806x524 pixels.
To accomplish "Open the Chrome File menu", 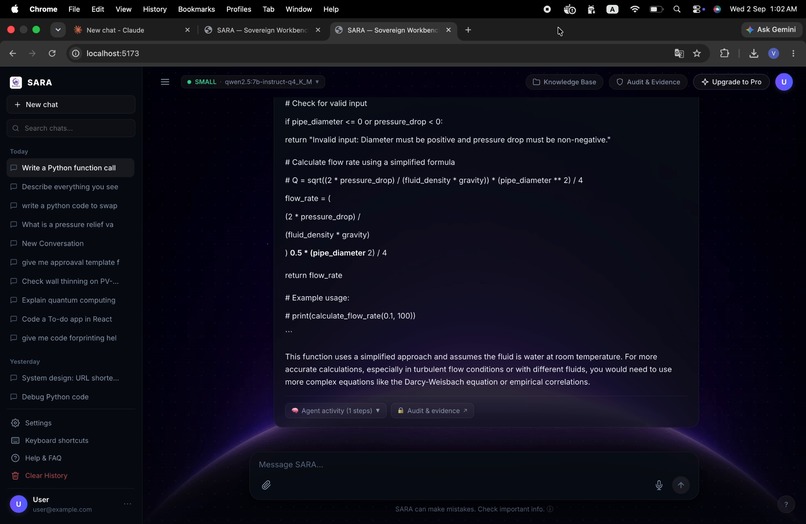I will click(x=74, y=9).
